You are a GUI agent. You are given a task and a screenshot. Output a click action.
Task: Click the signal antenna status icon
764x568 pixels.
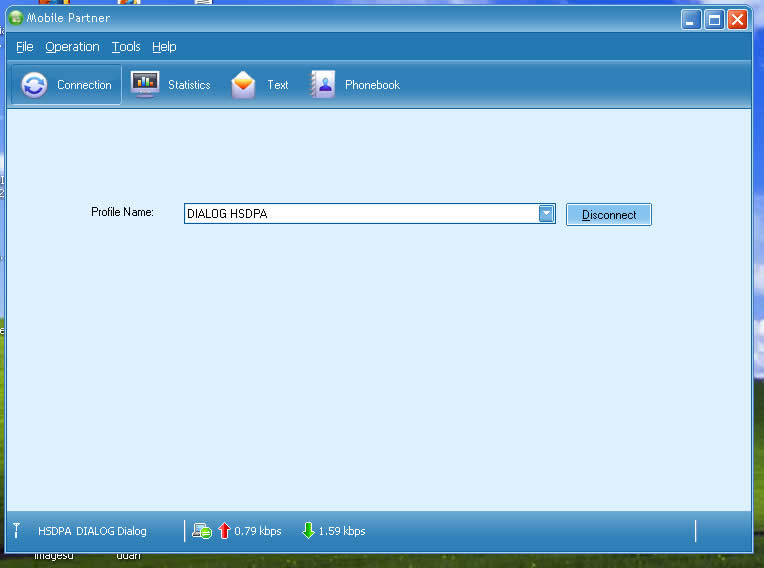(17, 530)
